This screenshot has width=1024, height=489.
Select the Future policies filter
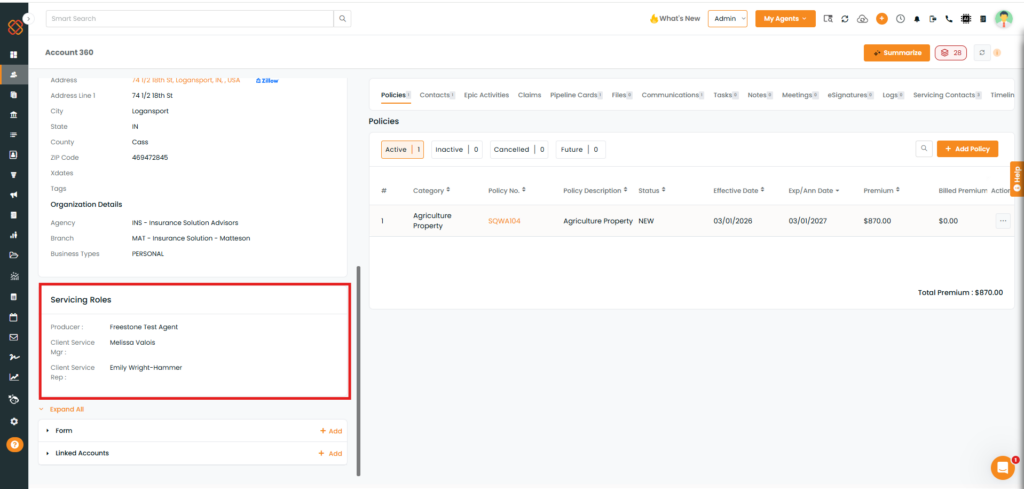[x=580, y=150]
